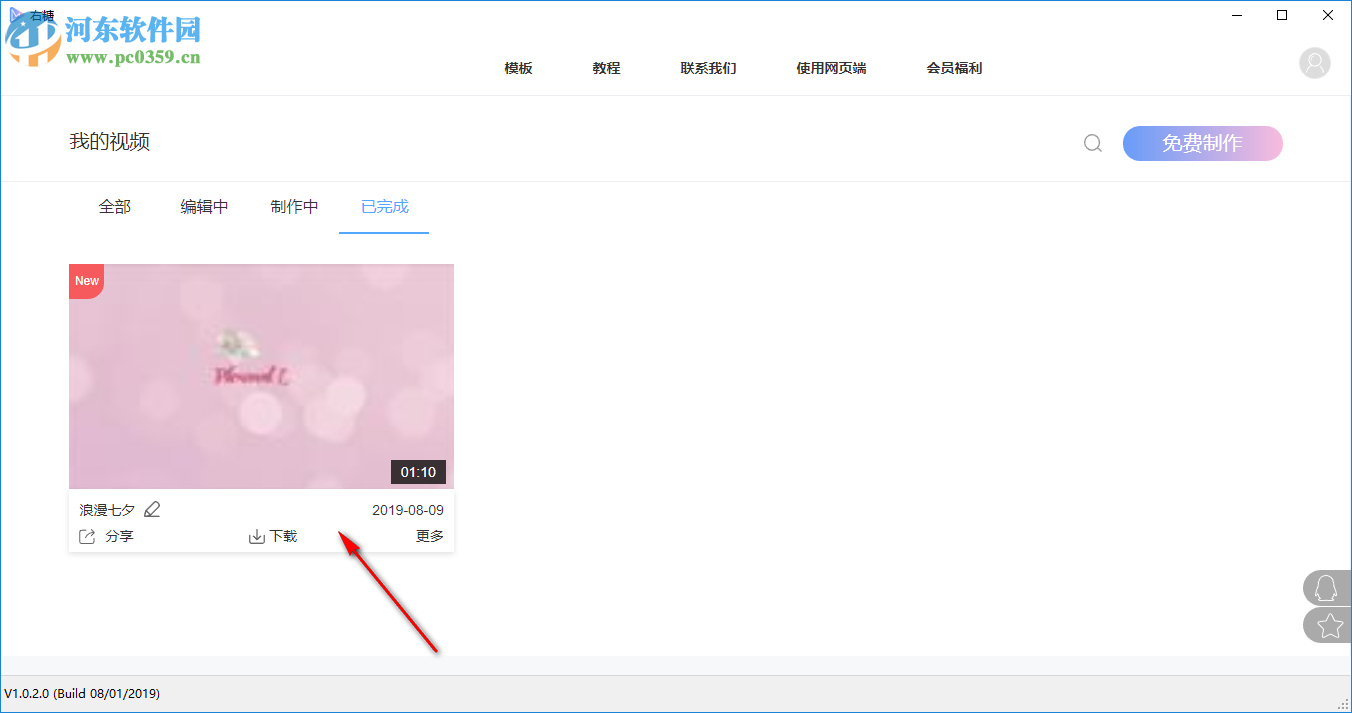This screenshot has height=713, width=1352.
Task: Click the 浪漫七夕 video title
Action: (x=107, y=510)
